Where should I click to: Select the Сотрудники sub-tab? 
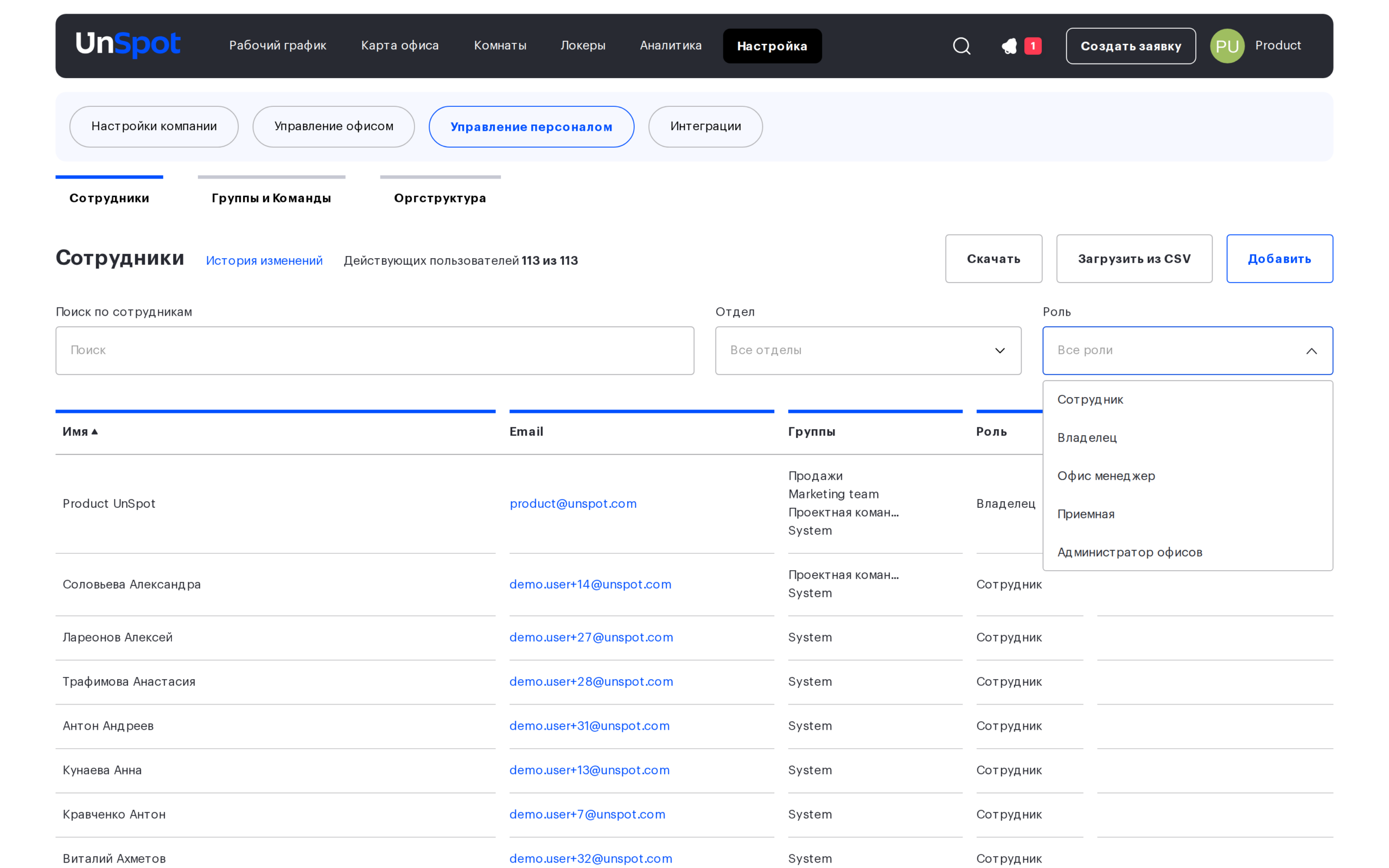(109, 198)
